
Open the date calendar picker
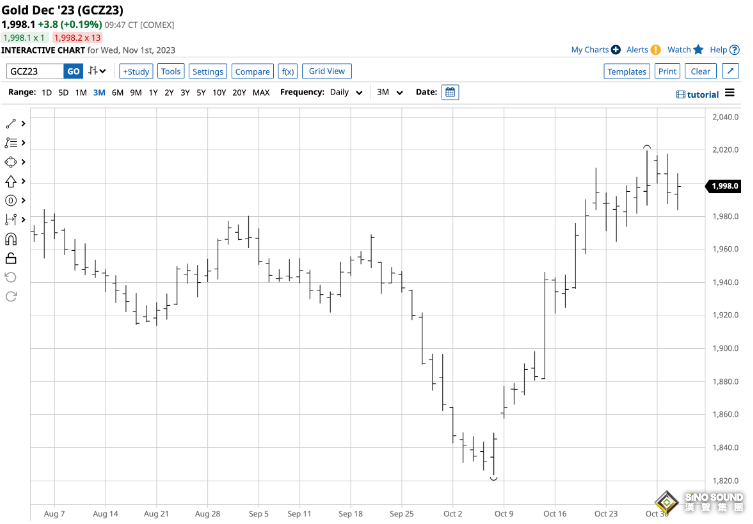click(x=450, y=92)
